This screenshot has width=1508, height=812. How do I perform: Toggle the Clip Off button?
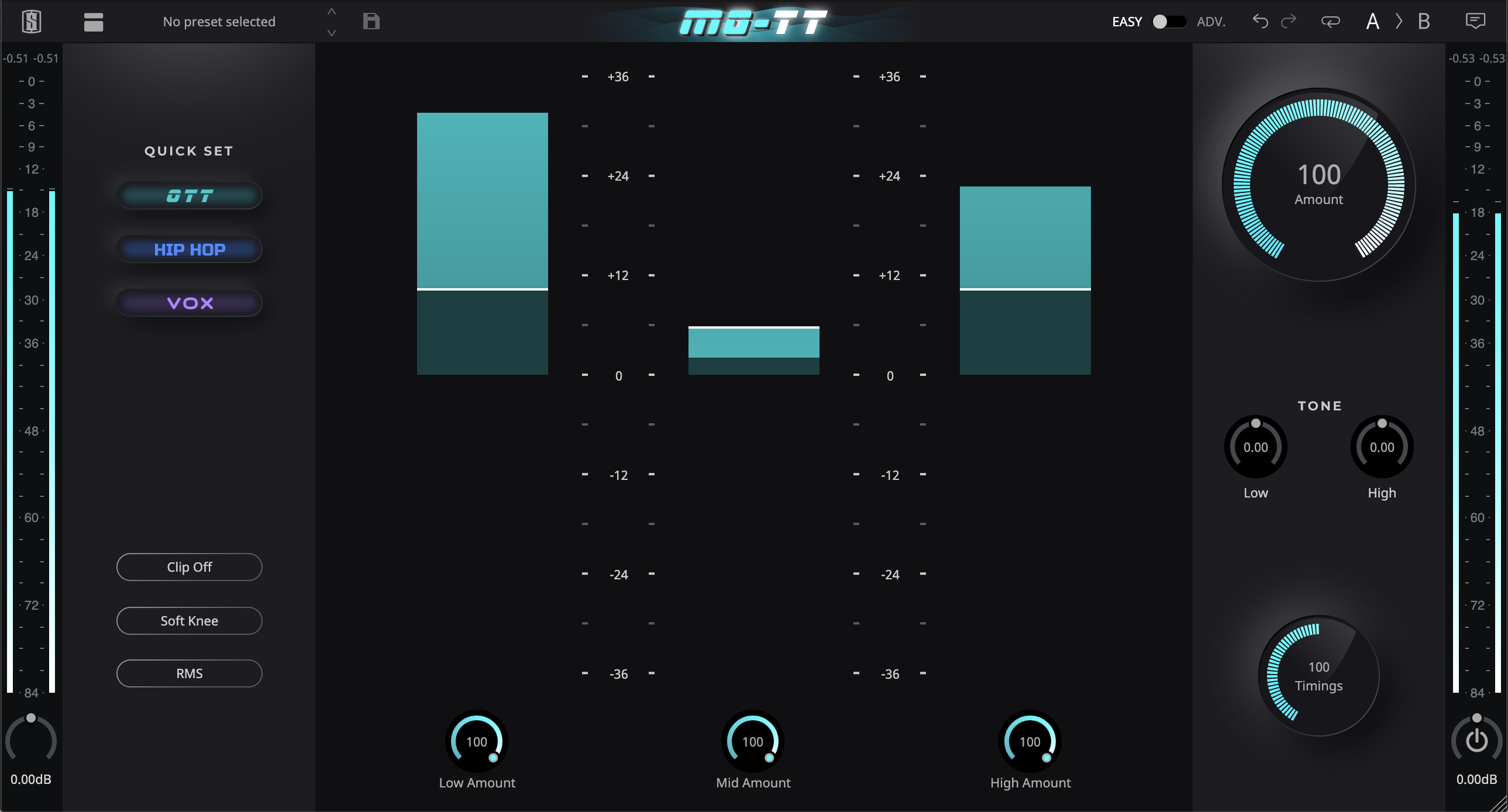coord(189,567)
